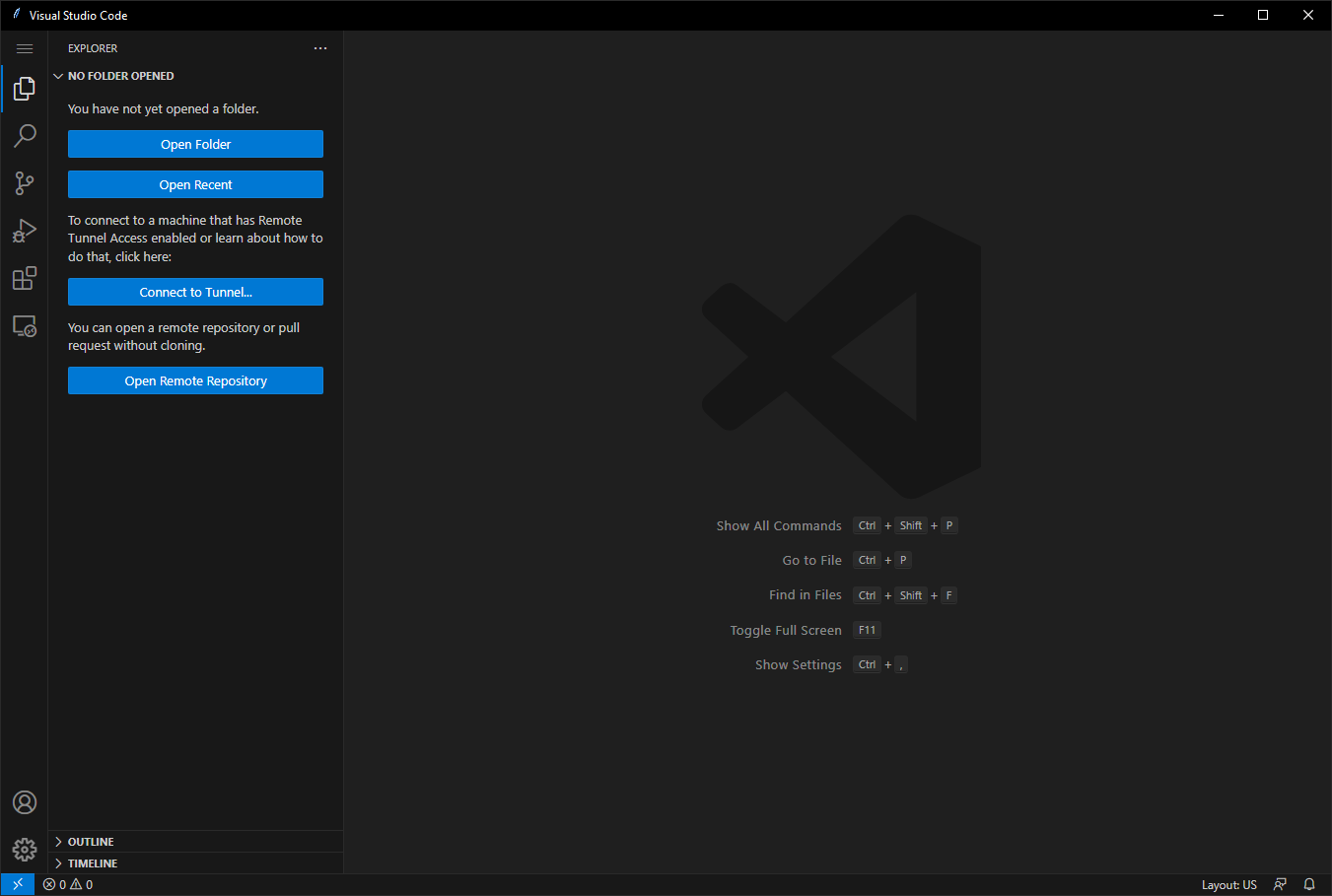Expand the TIMELINE section
Viewport: 1332px width, 896px height.
92,862
